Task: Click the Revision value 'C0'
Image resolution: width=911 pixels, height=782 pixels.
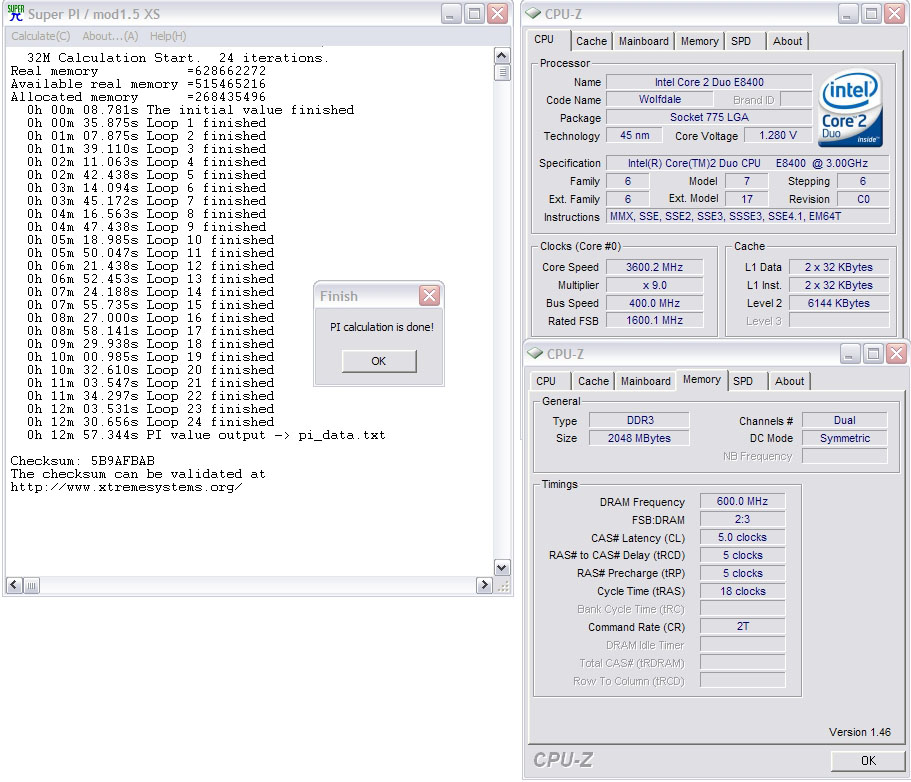Action: click(863, 199)
